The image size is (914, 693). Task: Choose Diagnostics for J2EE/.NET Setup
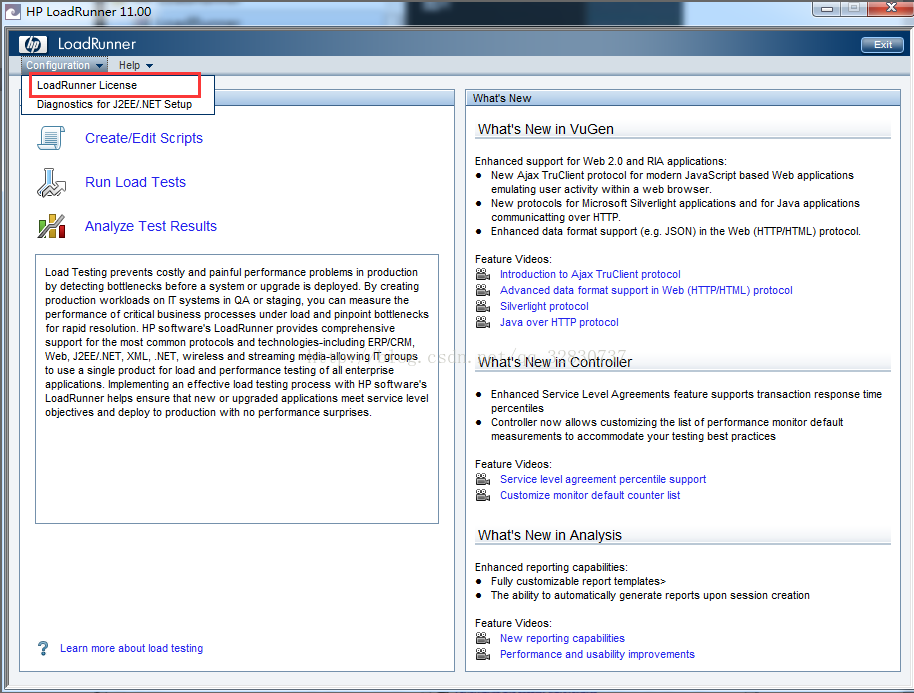tap(114, 104)
